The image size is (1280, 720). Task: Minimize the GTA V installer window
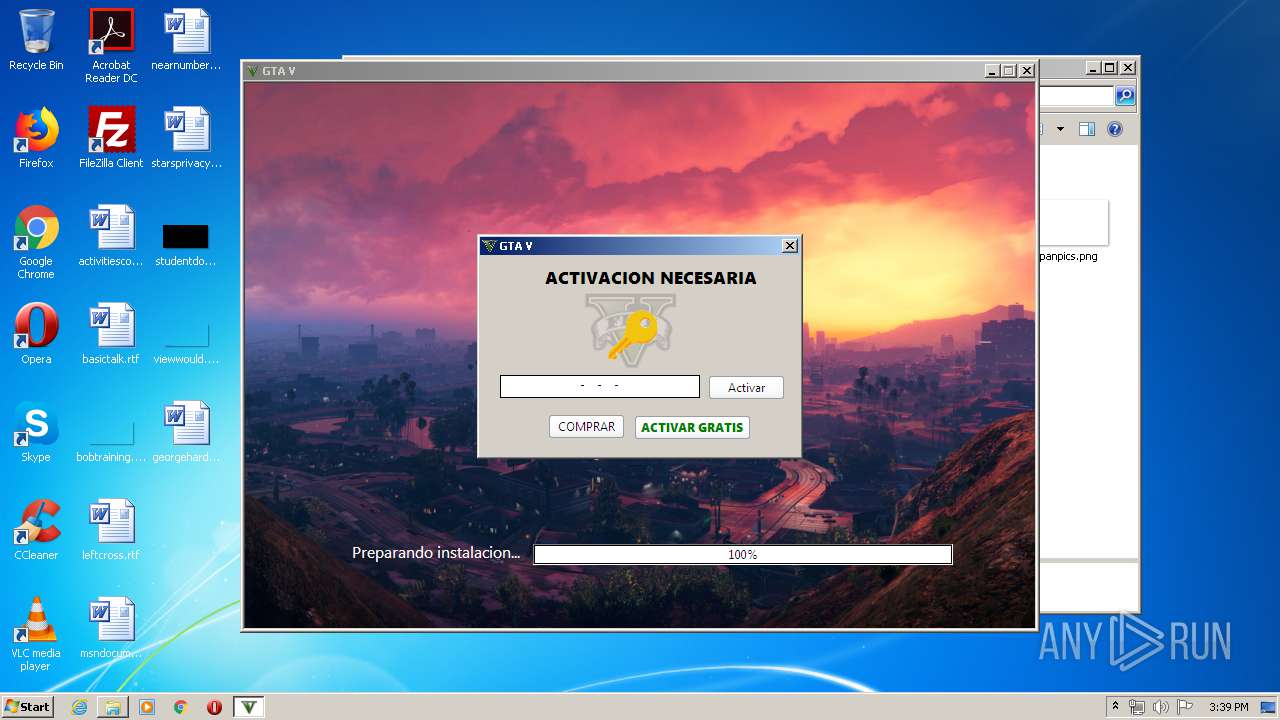[991, 71]
